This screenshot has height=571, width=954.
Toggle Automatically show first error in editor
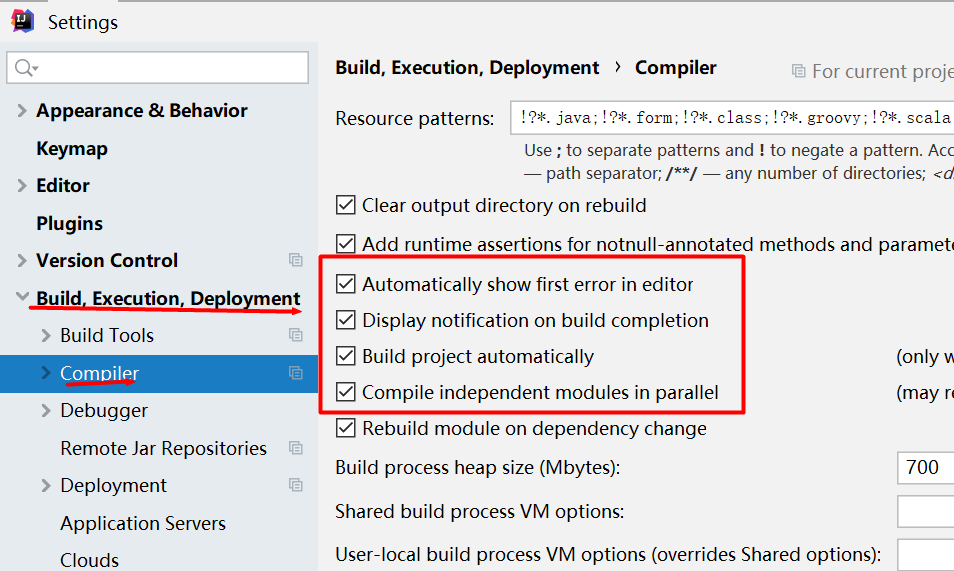346,284
